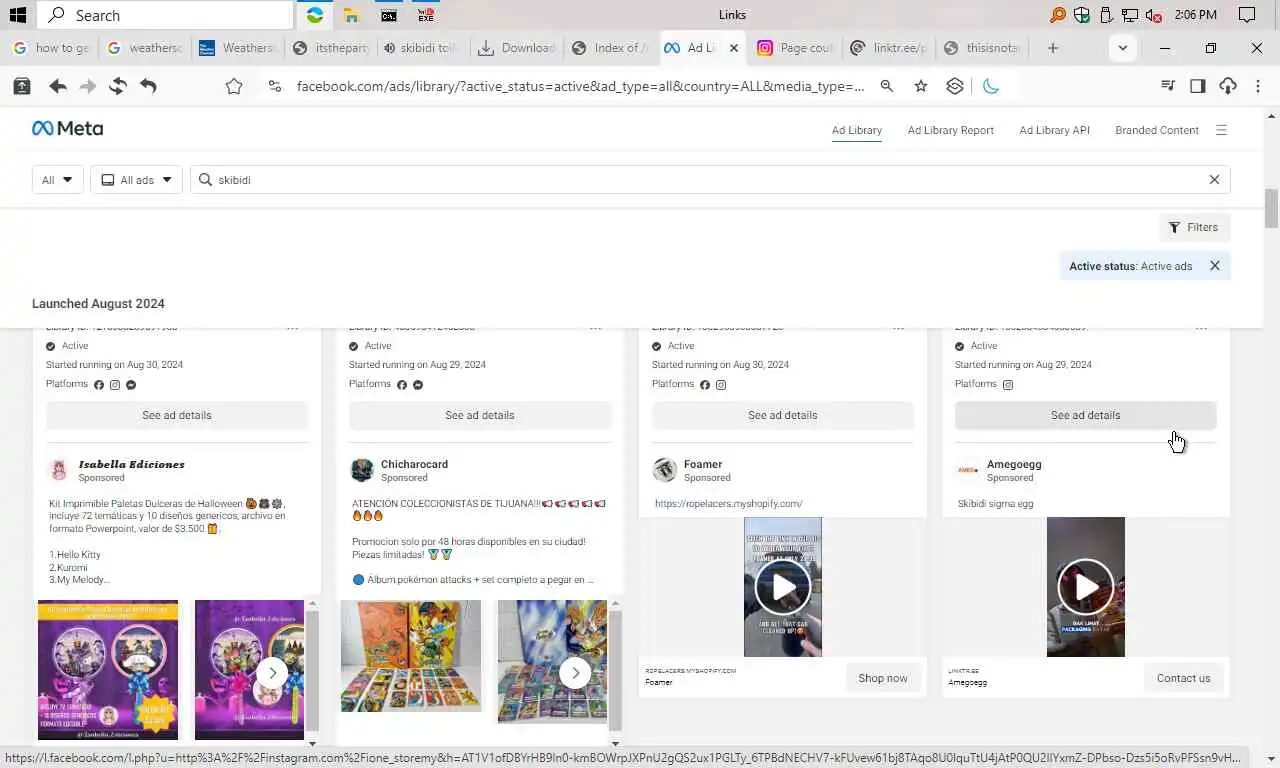Click the Meta logo
The width and height of the screenshot is (1280, 768).
(68, 129)
